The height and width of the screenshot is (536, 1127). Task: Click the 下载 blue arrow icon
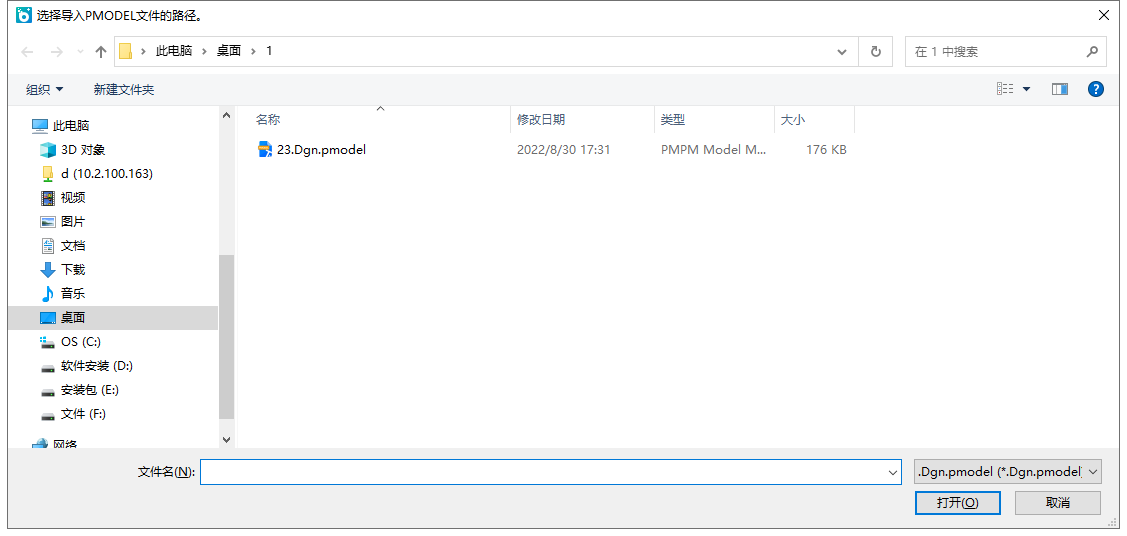(x=48, y=269)
